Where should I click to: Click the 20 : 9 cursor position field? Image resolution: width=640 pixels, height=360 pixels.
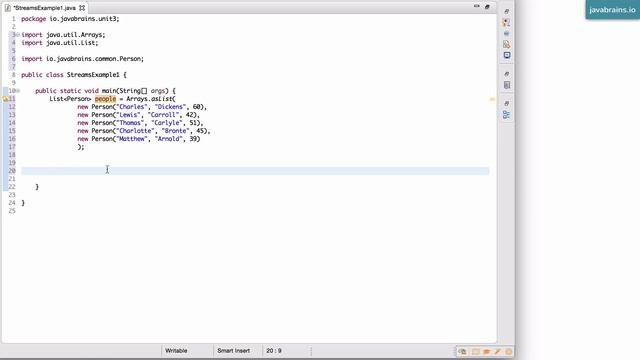coord(274,351)
